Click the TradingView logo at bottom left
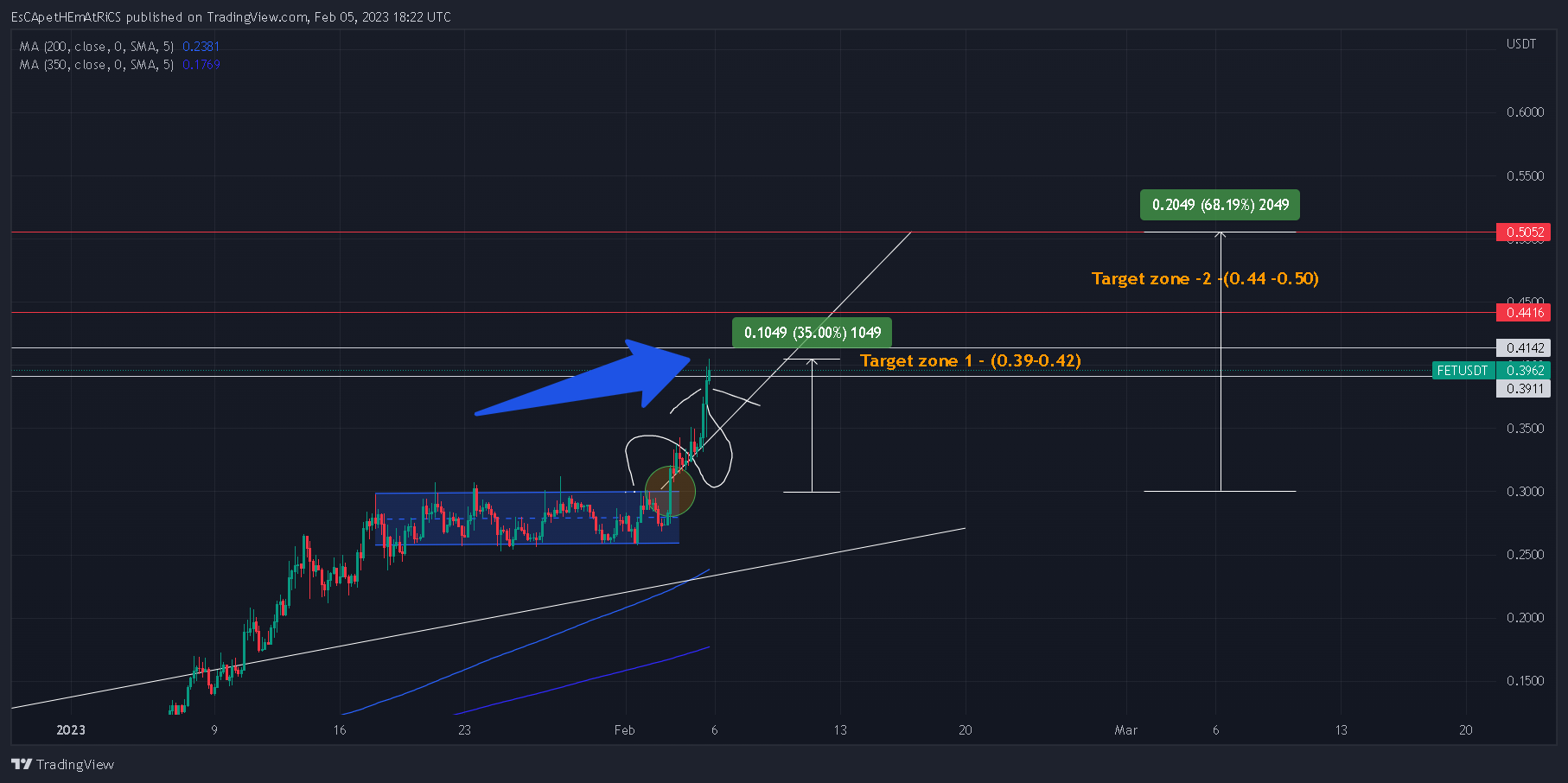 pyautogui.click(x=62, y=764)
